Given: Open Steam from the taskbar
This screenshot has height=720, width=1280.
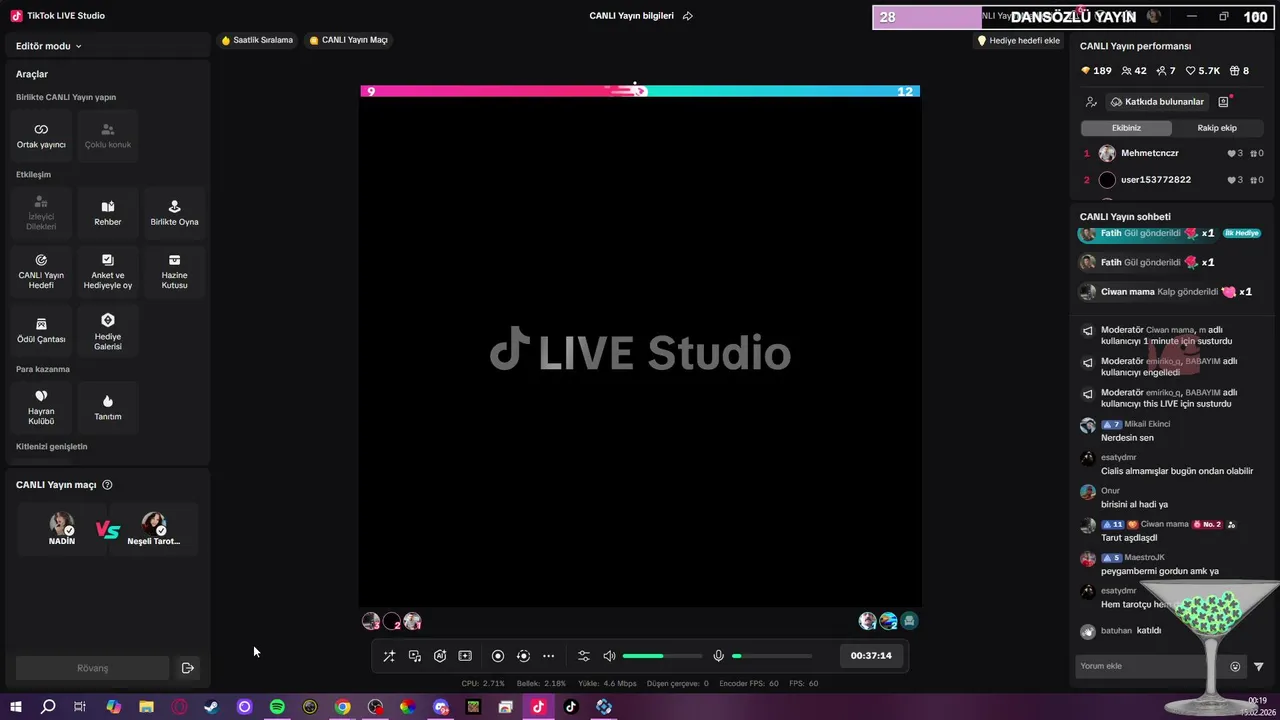Looking at the screenshot, I should pos(211,707).
